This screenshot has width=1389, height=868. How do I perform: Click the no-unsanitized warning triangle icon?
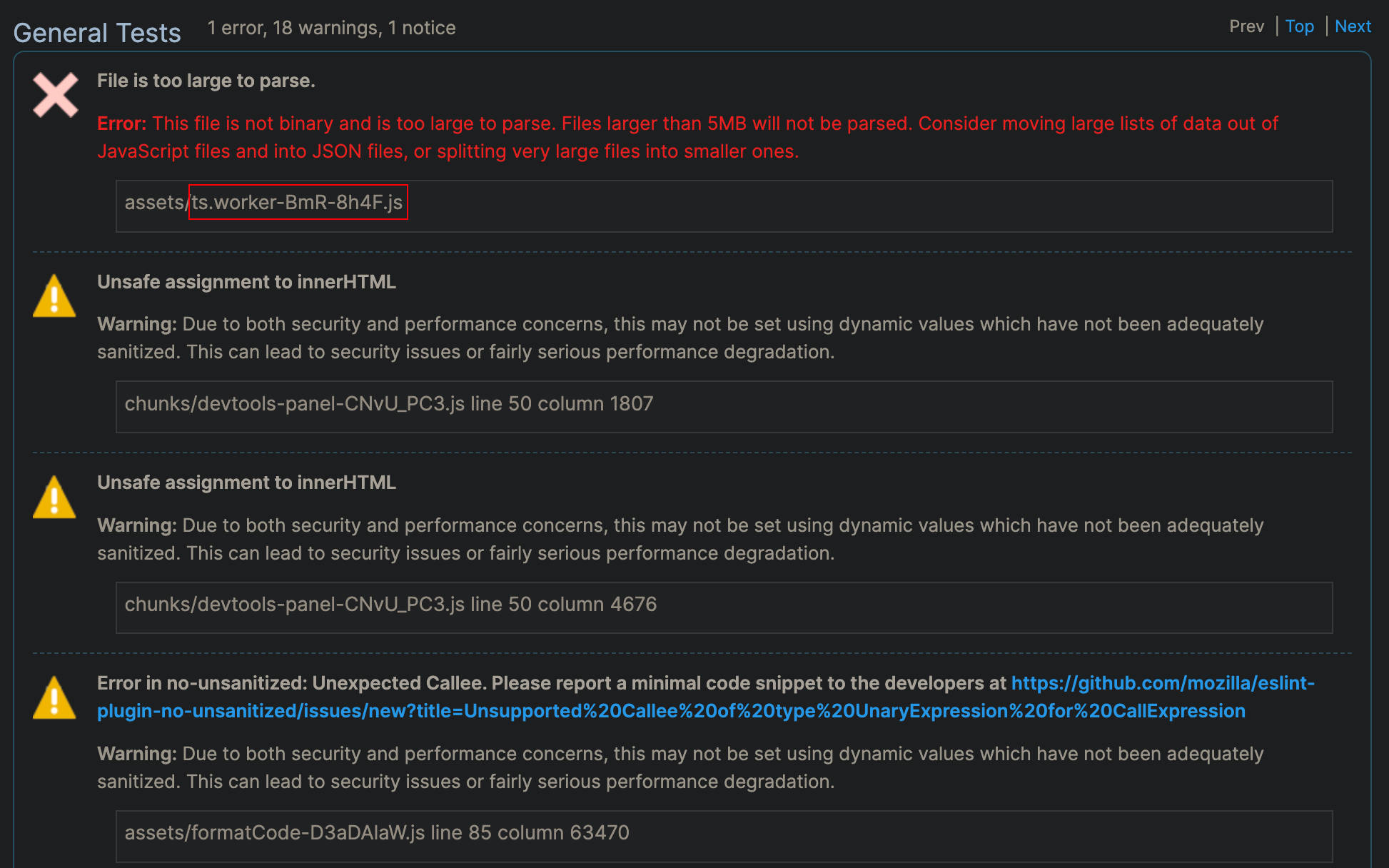point(54,698)
